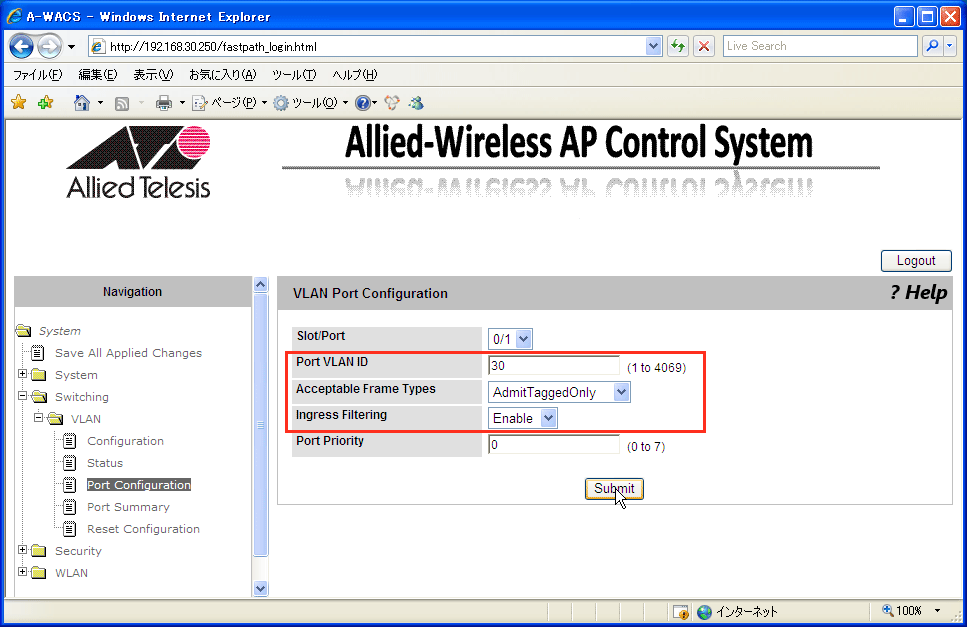
Task: Refresh the page with green arrows icon
Action: [678, 46]
